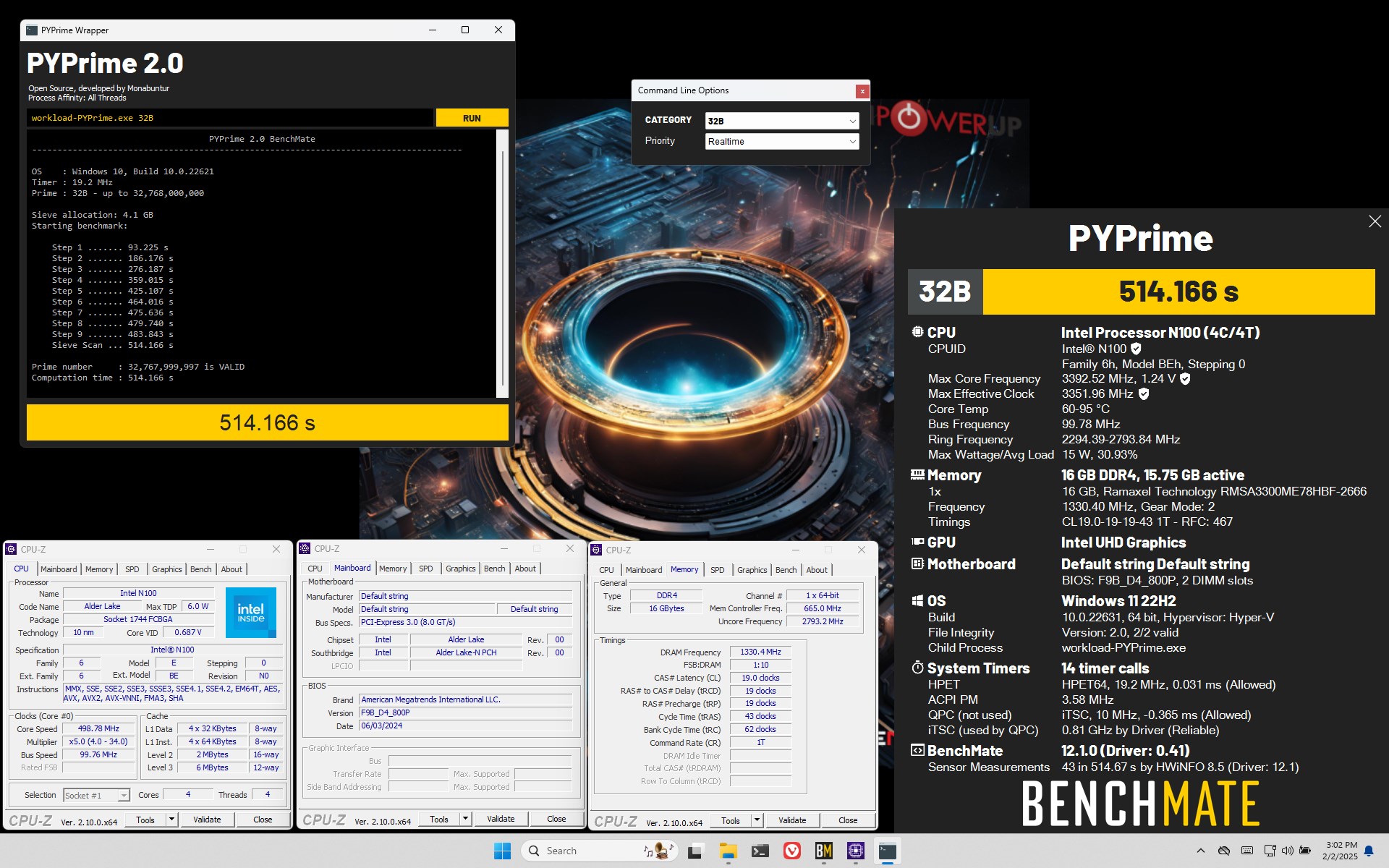The width and height of the screenshot is (1389, 868).
Task: Open Graphics tab in middle CPU-Z window
Action: point(461,569)
